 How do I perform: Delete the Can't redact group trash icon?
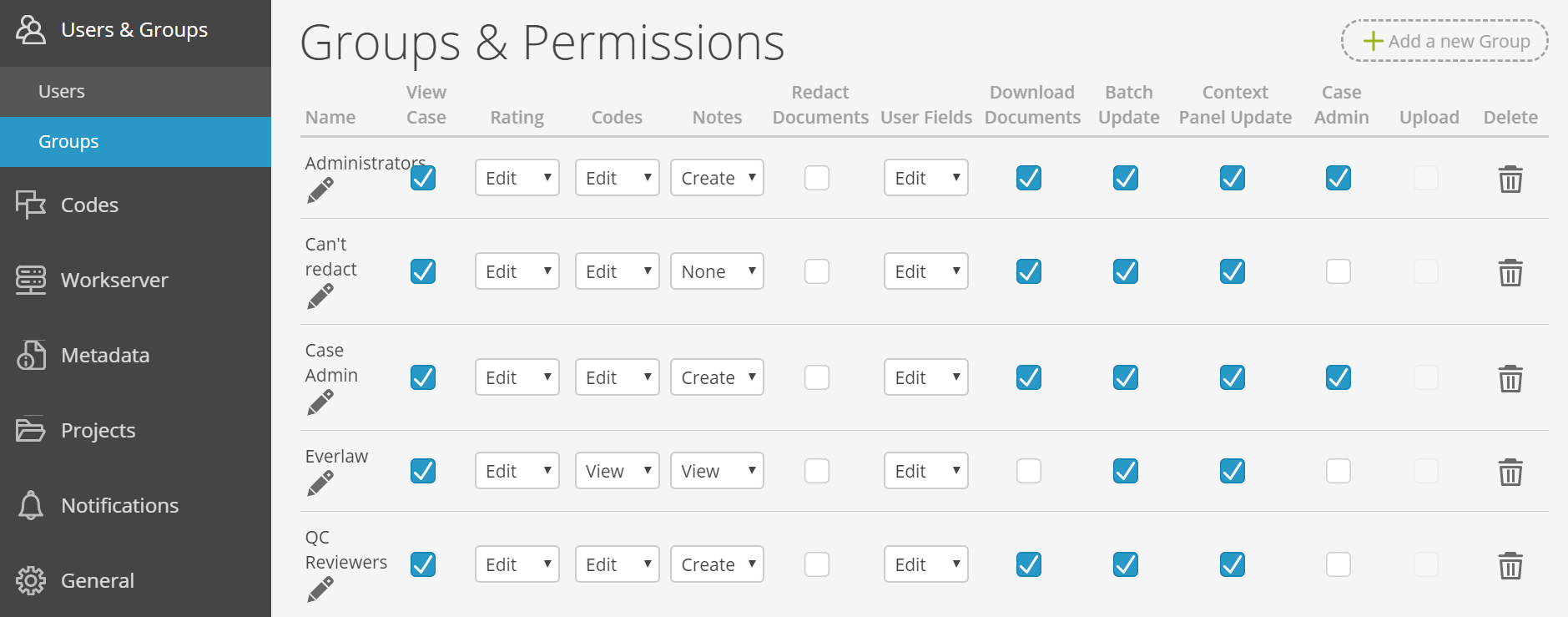point(1510,272)
